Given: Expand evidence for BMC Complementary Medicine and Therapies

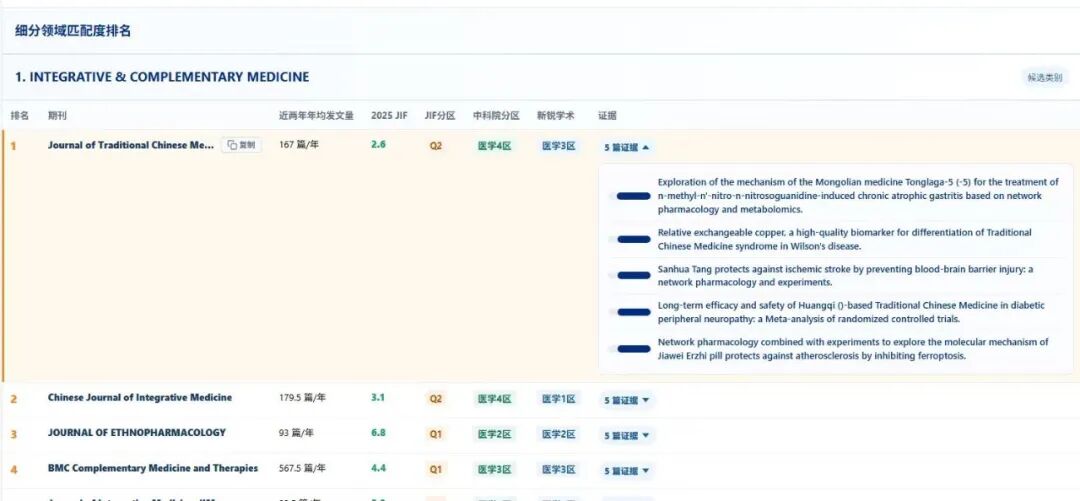Looking at the screenshot, I should (626, 471).
